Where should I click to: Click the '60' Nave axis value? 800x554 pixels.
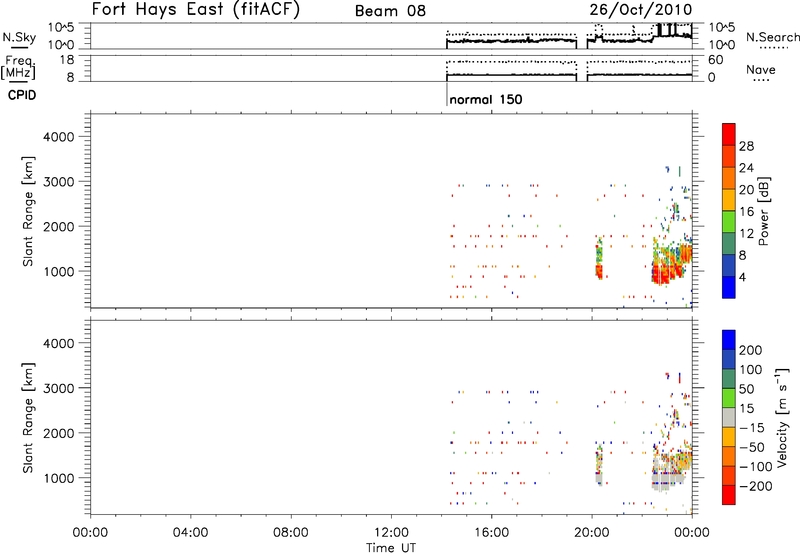point(716,60)
